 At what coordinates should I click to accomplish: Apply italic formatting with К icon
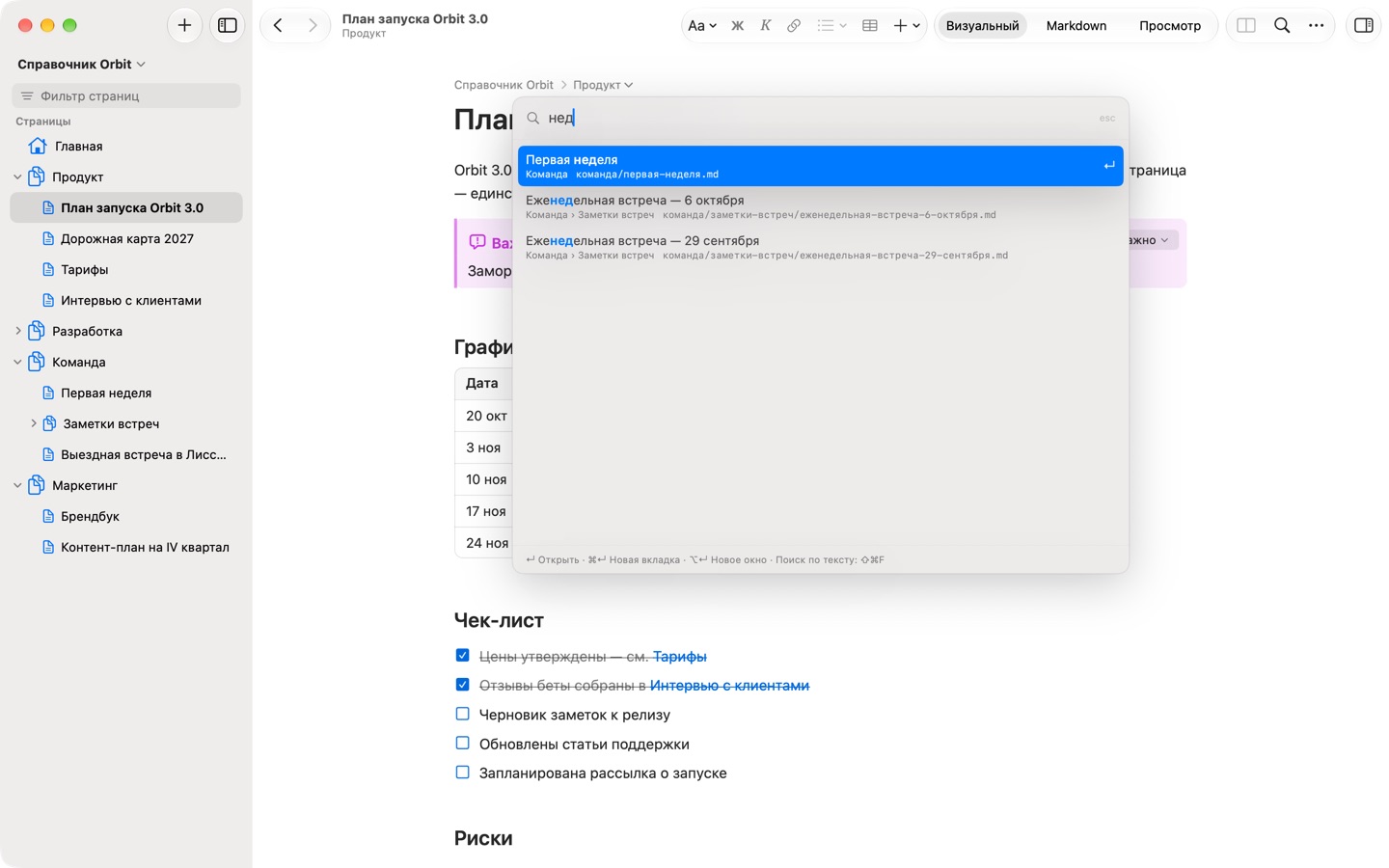(x=765, y=26)
